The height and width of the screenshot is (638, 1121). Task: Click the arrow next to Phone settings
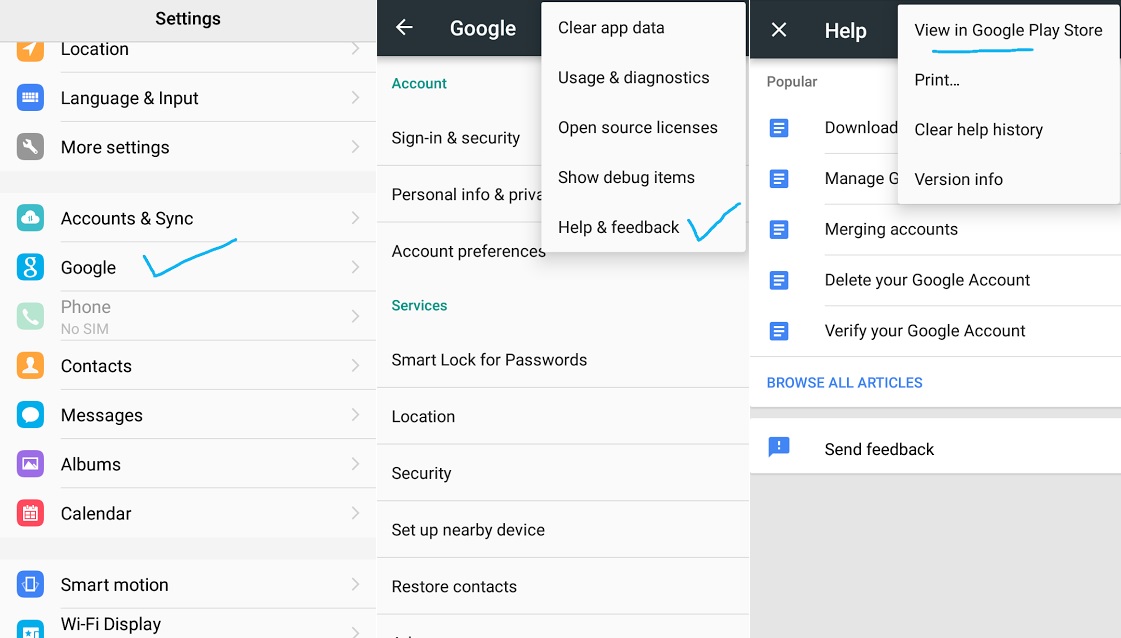tap(356, 315)
